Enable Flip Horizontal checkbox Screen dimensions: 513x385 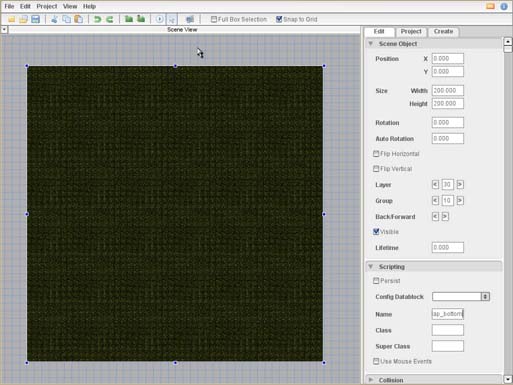click(x=376, y=154)
